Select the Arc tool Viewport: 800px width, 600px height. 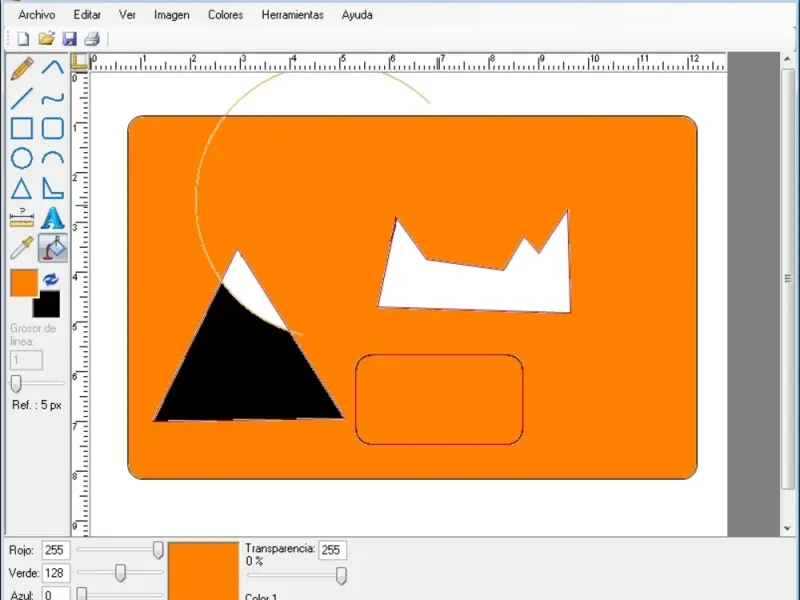[53, 158]
